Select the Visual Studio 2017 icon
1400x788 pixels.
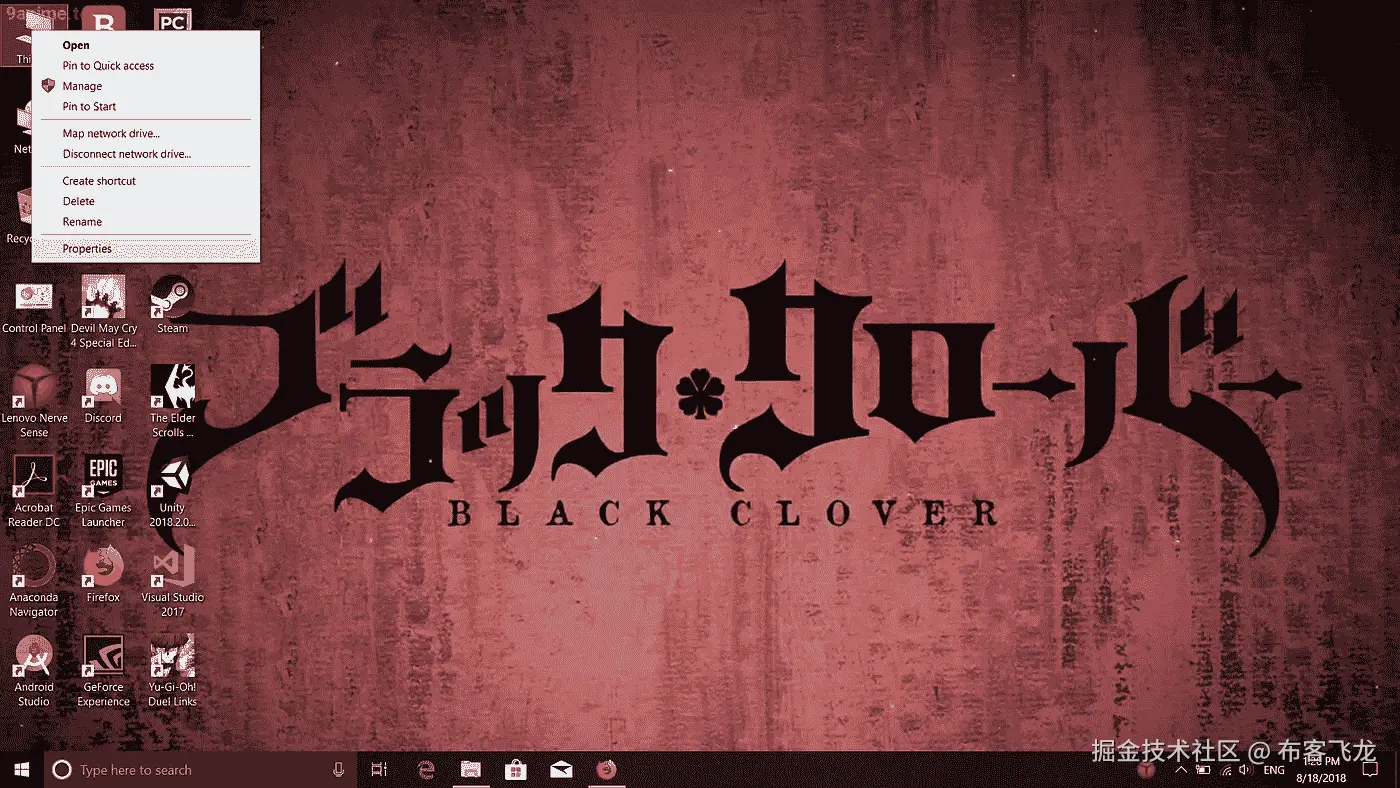click(x=172, y=581)
